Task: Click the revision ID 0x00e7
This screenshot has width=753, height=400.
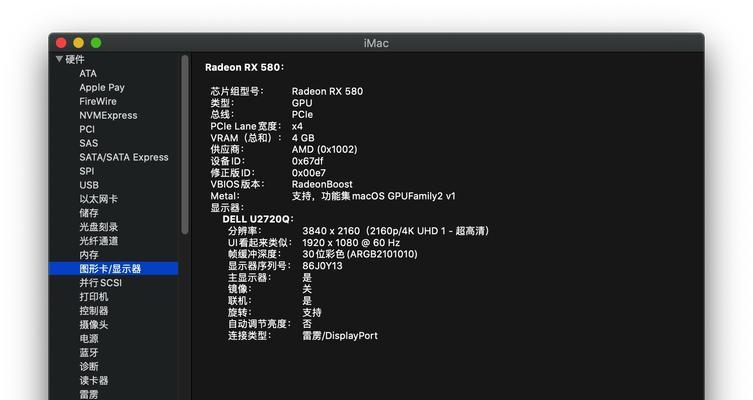Action: point(308,172)
